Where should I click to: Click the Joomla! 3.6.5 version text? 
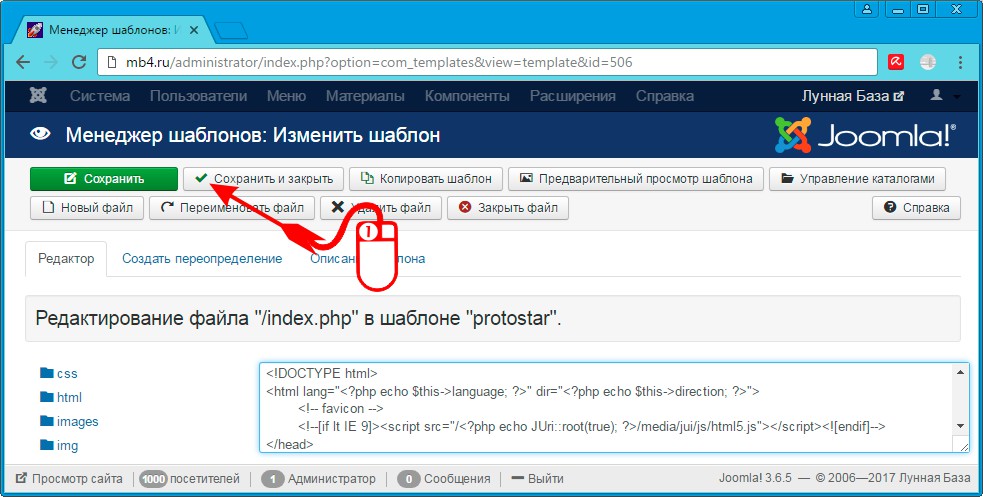point(756,479)
